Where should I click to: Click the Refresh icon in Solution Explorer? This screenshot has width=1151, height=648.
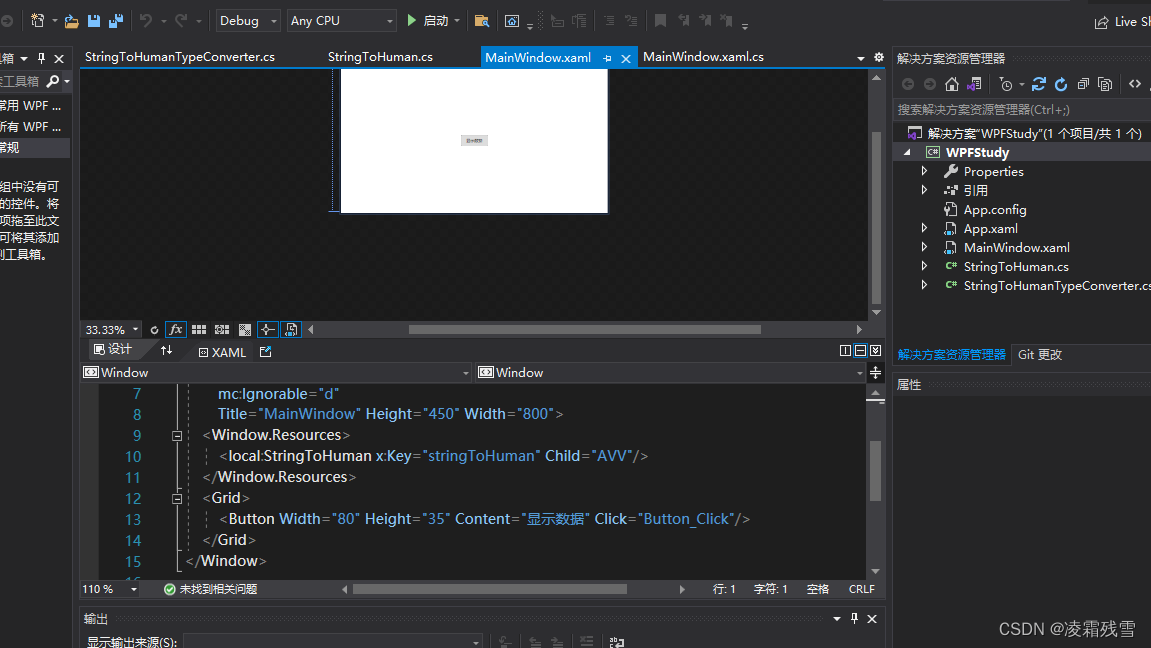pyautogui.click(x=1060, y=84)
